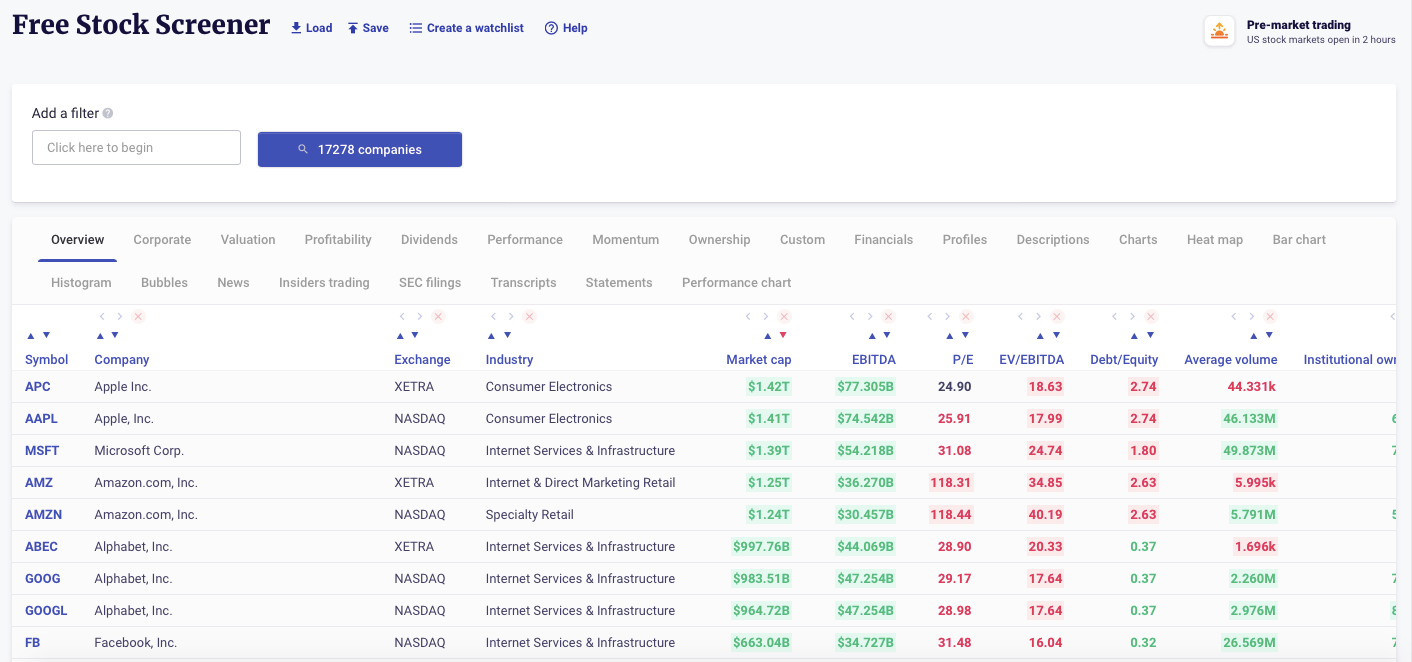The width and height of the screenshot is (1412, 662).
Task: Click the red descending arrow for Market cap
Action: point(783,335)
